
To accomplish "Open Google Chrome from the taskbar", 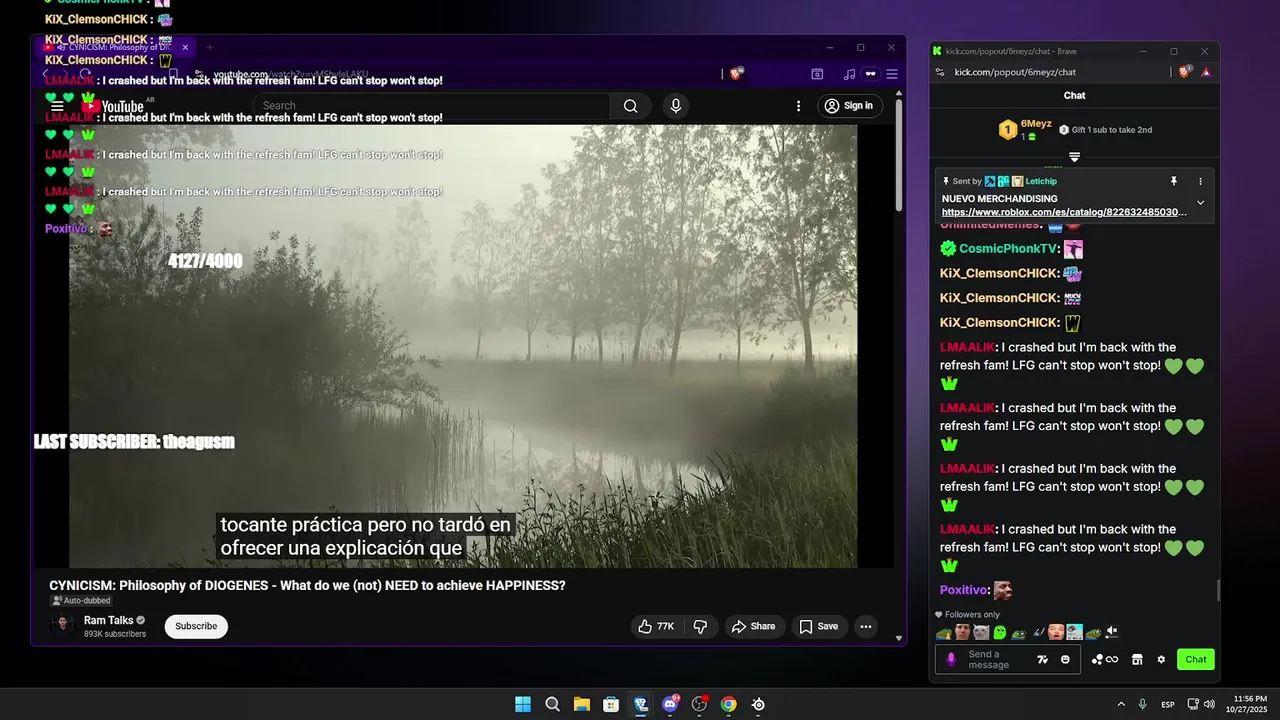I will (729, 704).
